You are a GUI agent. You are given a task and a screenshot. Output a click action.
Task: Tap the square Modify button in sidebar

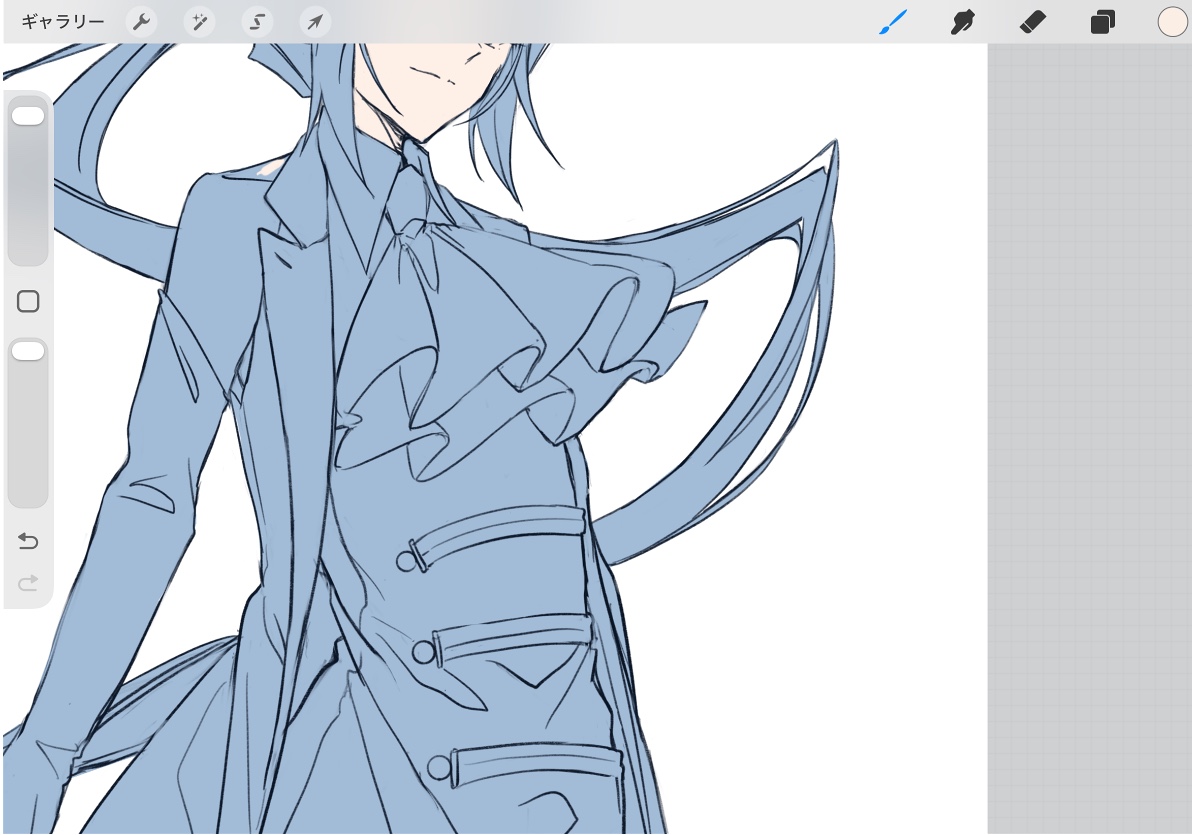coord(28,301)
